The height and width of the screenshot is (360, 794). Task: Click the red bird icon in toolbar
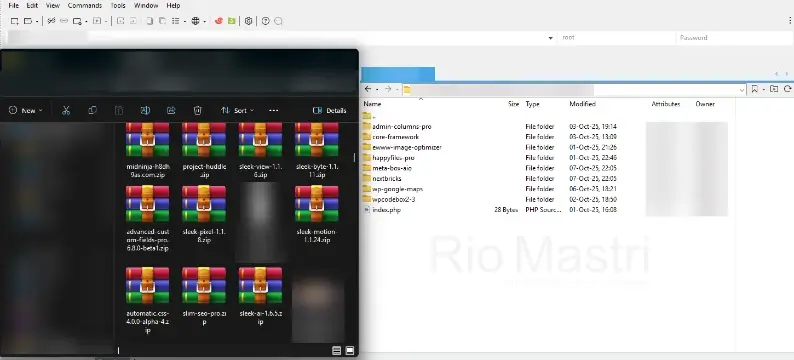click(219, 21)
